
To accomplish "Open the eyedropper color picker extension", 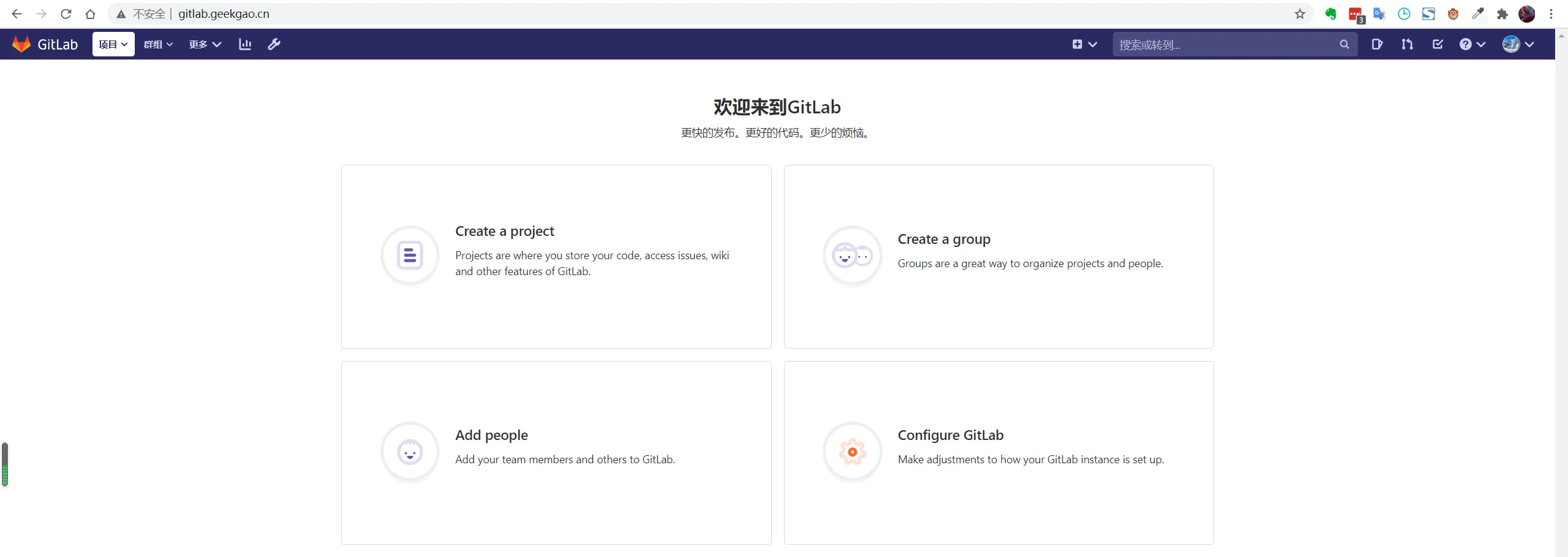I will coord(1478,13).
